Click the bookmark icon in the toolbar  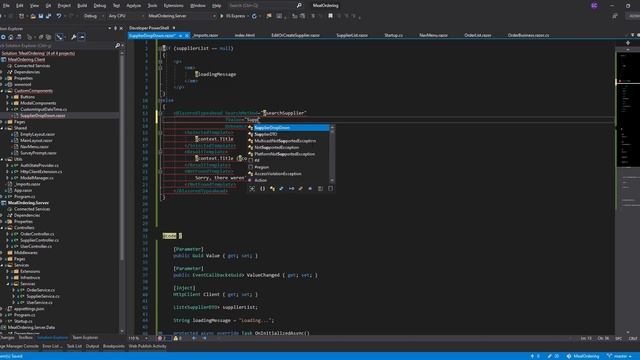click(330, 16)
